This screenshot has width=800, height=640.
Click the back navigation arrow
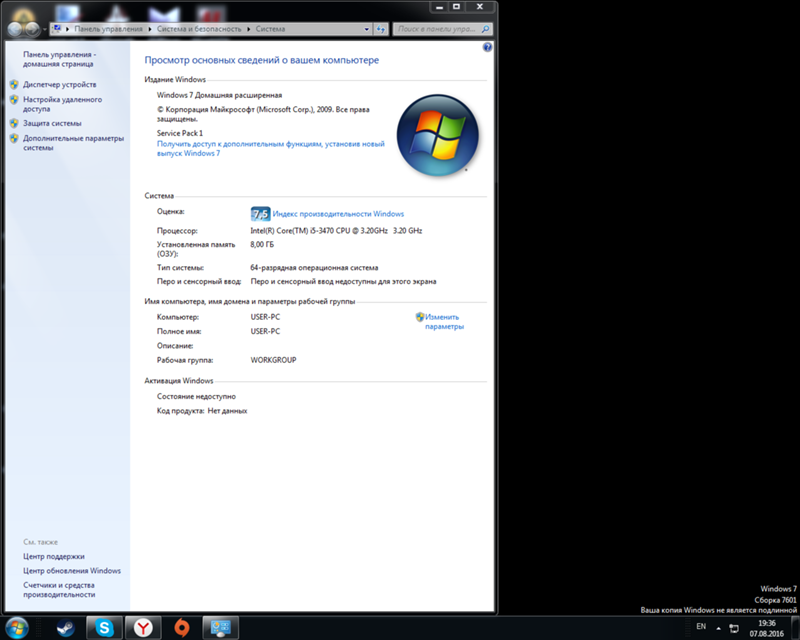click(x=14, y=30)
